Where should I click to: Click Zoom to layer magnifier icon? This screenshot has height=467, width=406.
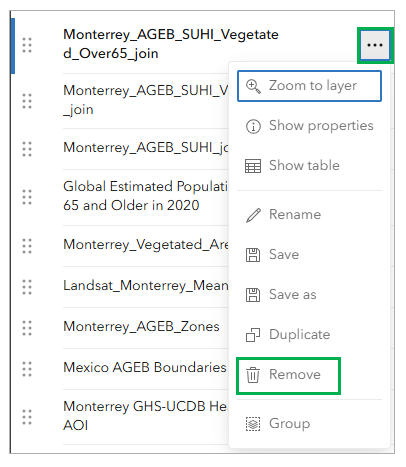pos(253,86)
